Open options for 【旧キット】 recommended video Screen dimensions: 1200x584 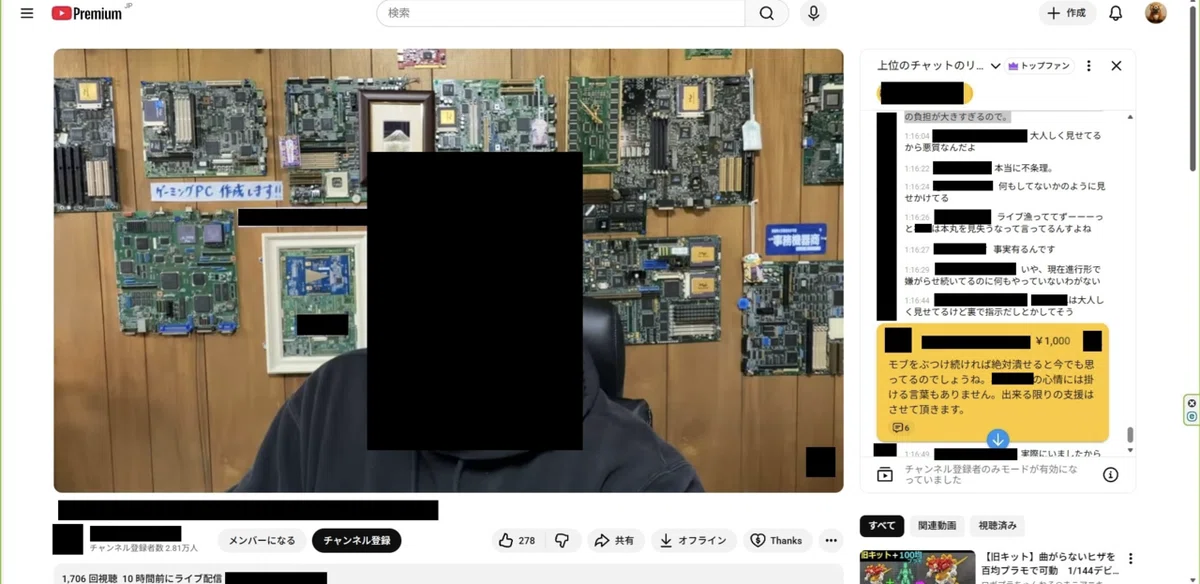pyautogui.click(x=1131, y=558)
